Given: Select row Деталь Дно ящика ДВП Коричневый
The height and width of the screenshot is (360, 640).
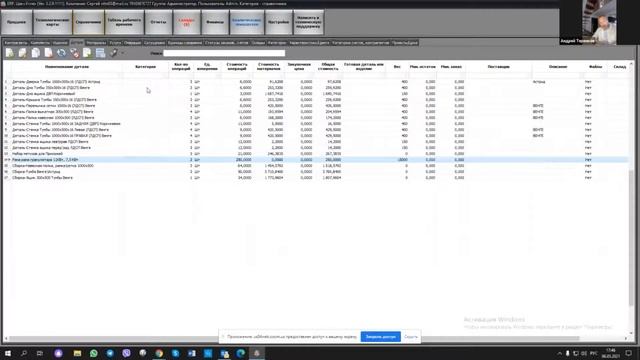Looking at the screenshot, I should [316, 93].
